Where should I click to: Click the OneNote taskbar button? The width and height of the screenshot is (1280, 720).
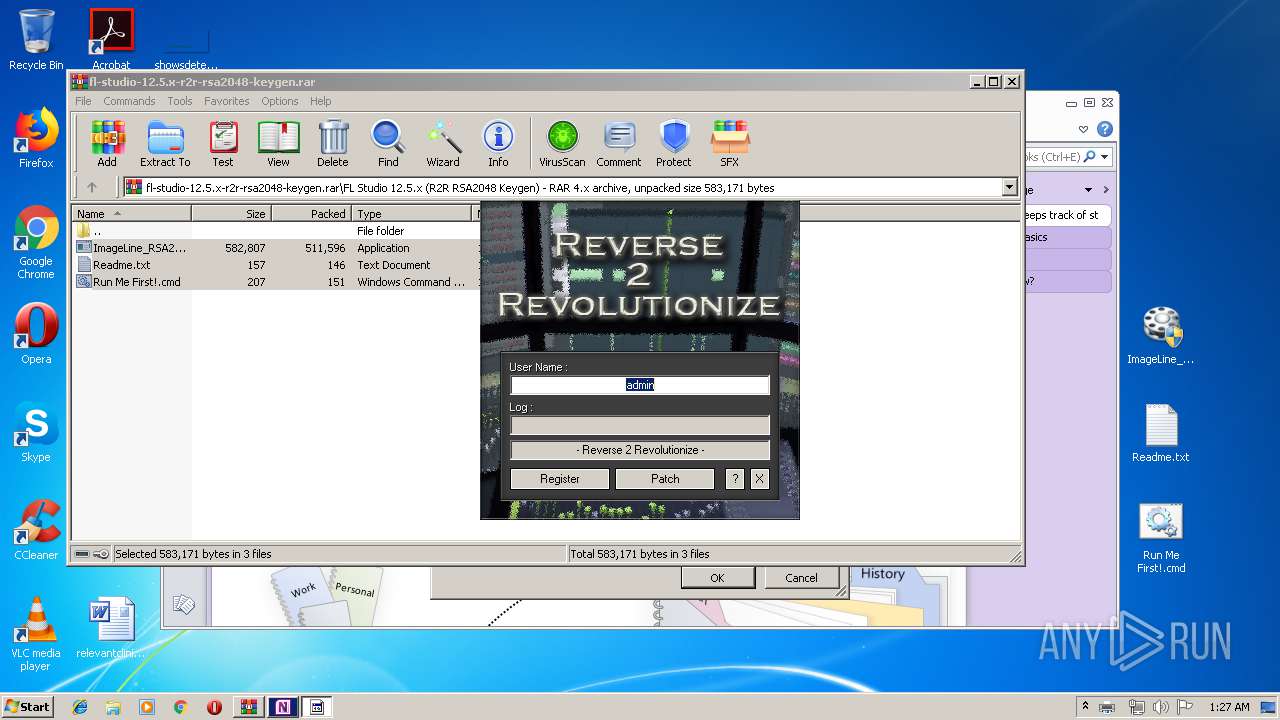pos(283,707)
